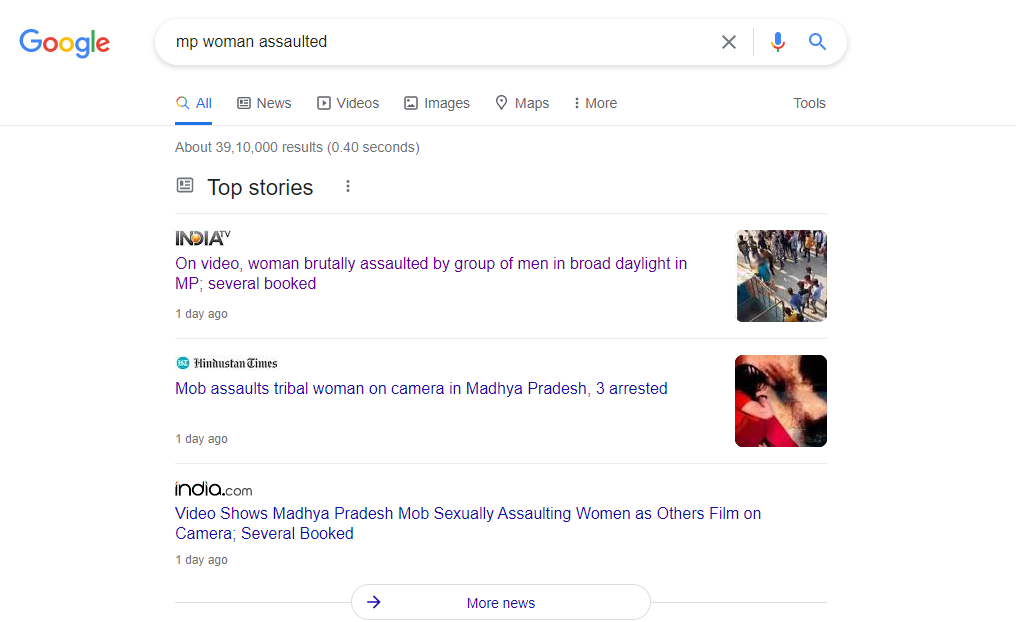Image resolution: width=1016 pixels, height=622 pixels.
Task: Open India TV woman brutally assaulted article
Action: pyautogui.click(x=431, y=273)
